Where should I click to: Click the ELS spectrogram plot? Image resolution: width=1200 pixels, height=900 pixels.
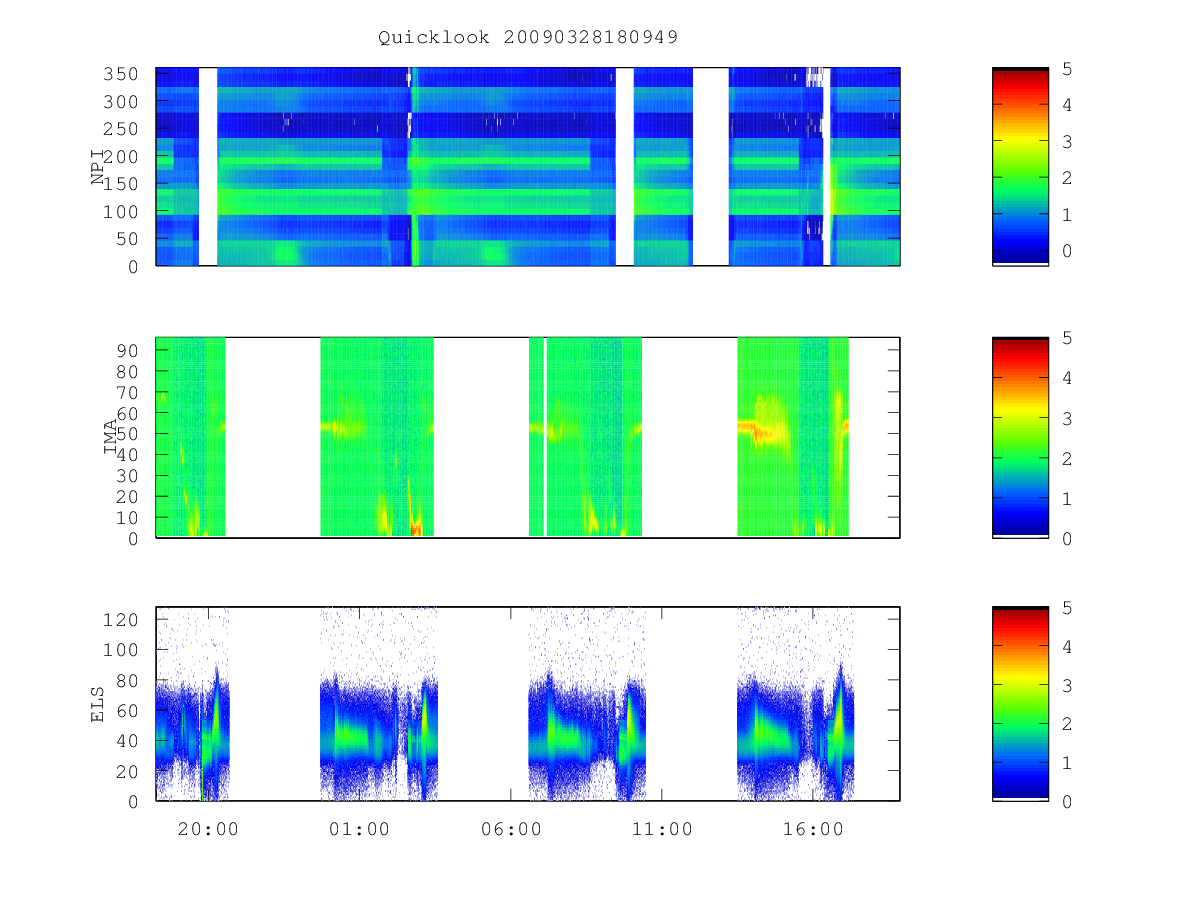528,704
